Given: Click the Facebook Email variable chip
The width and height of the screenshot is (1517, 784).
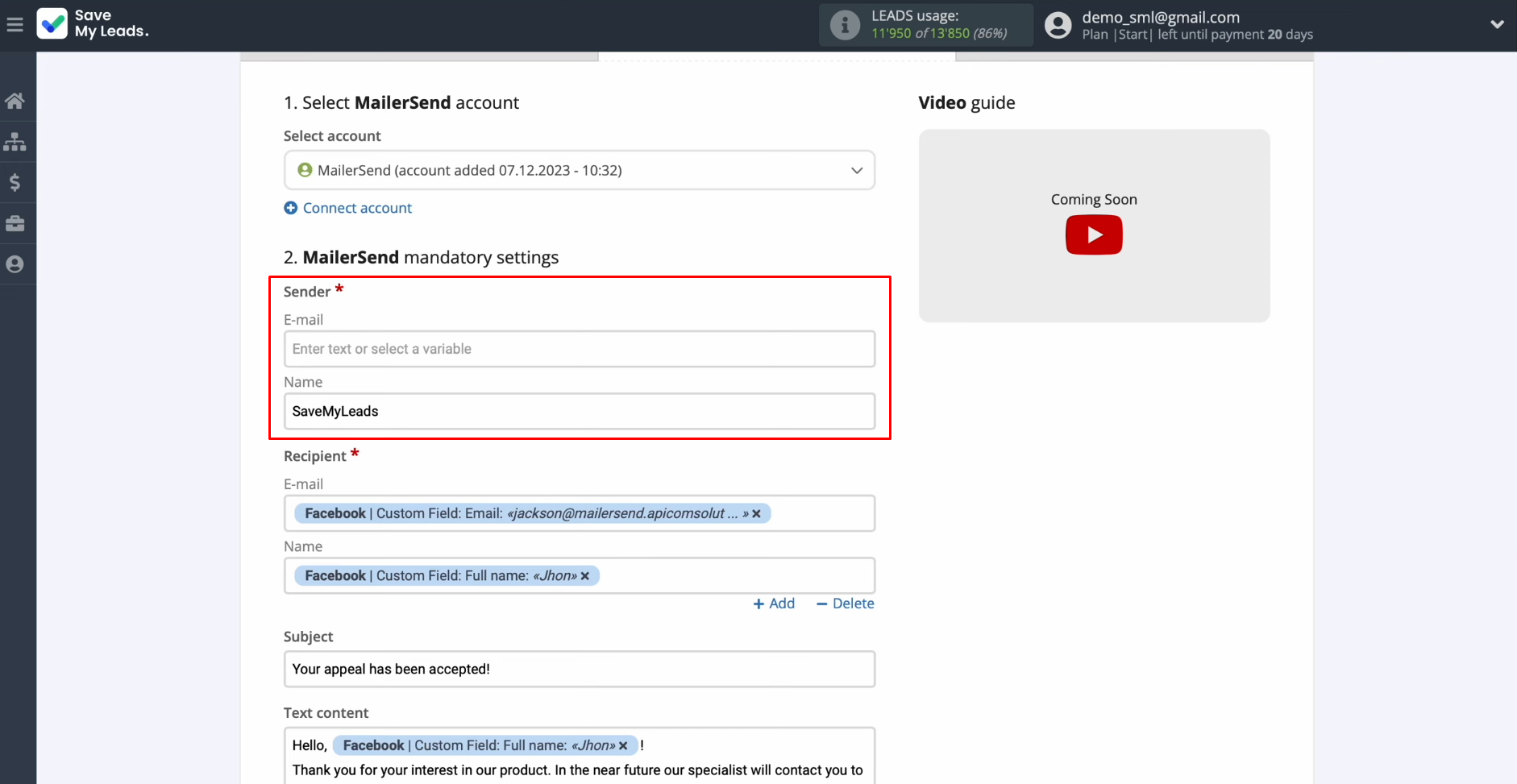Looking at the screenshot, I should coord(532,513).
